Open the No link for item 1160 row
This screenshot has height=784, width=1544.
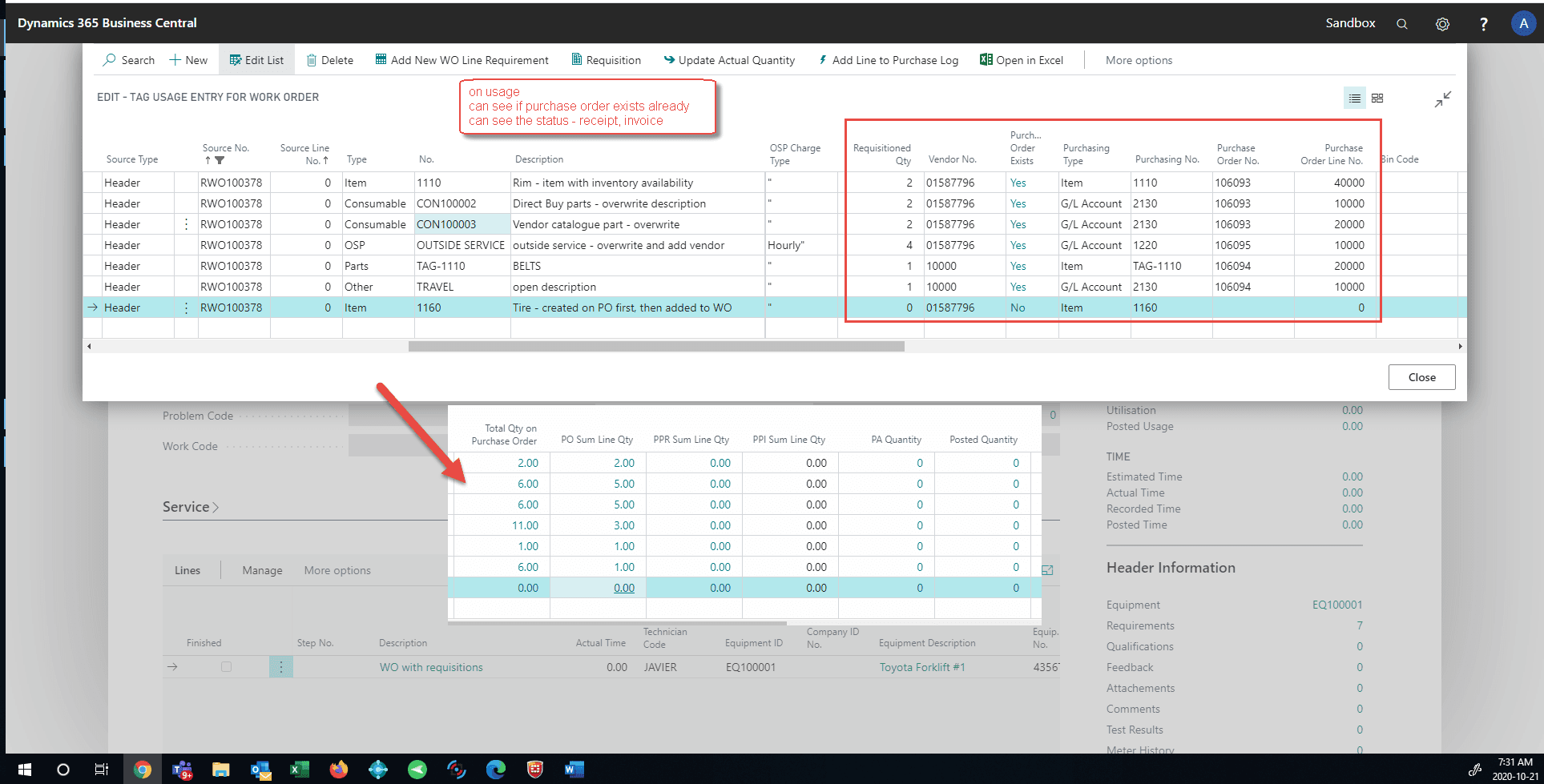1017,308
